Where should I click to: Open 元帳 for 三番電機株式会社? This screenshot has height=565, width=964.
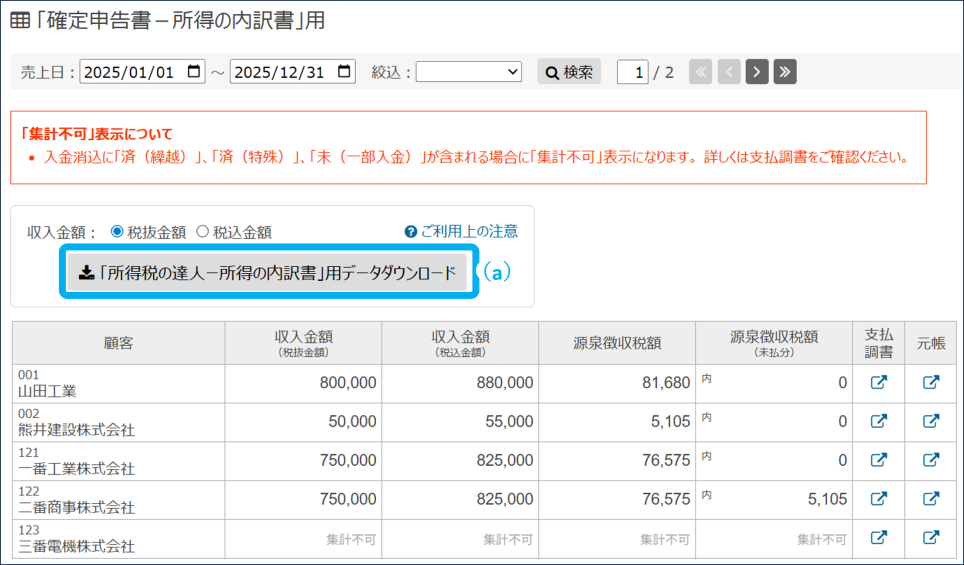coord(930,538)
